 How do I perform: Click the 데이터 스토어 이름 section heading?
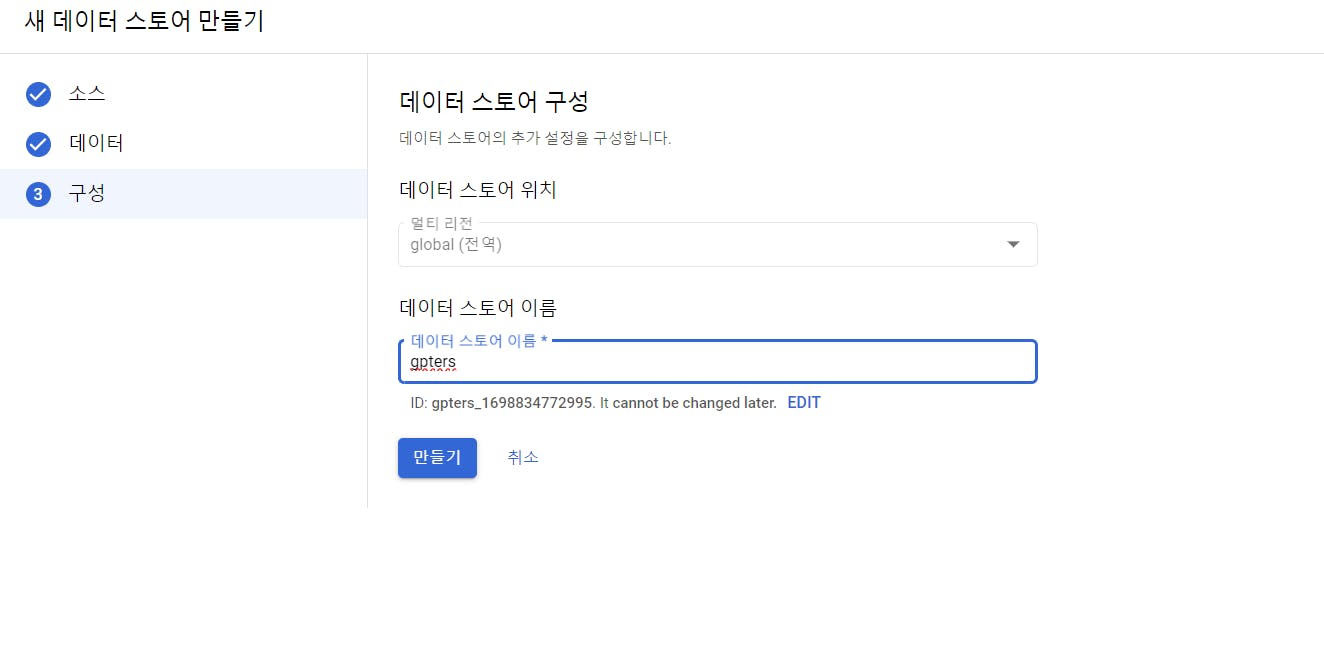[478, 307]
